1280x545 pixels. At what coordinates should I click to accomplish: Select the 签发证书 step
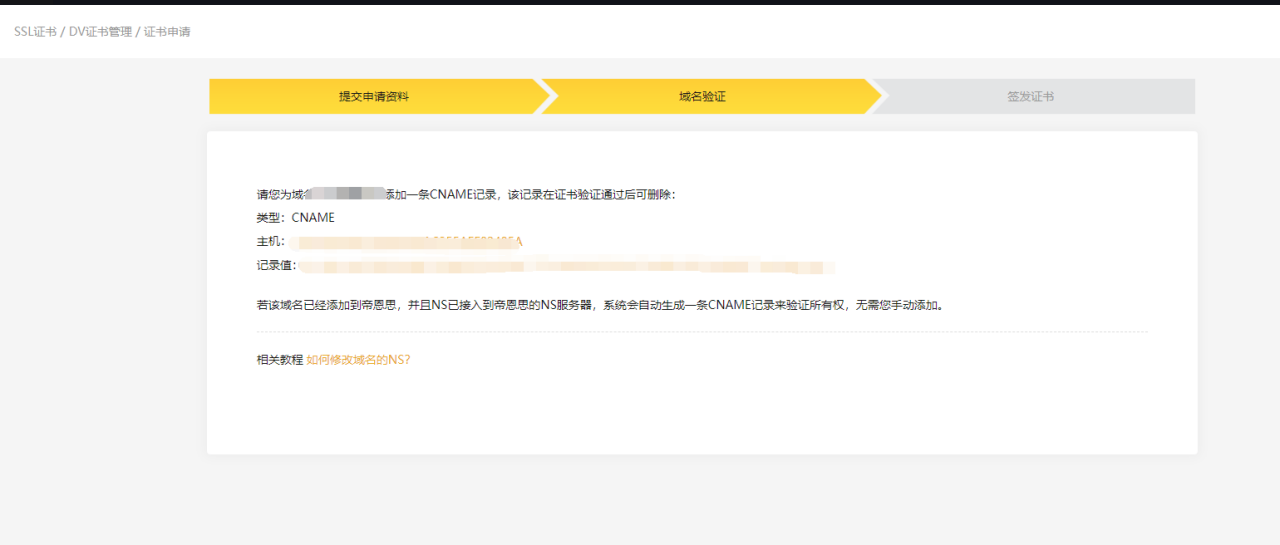[1030, 97]
